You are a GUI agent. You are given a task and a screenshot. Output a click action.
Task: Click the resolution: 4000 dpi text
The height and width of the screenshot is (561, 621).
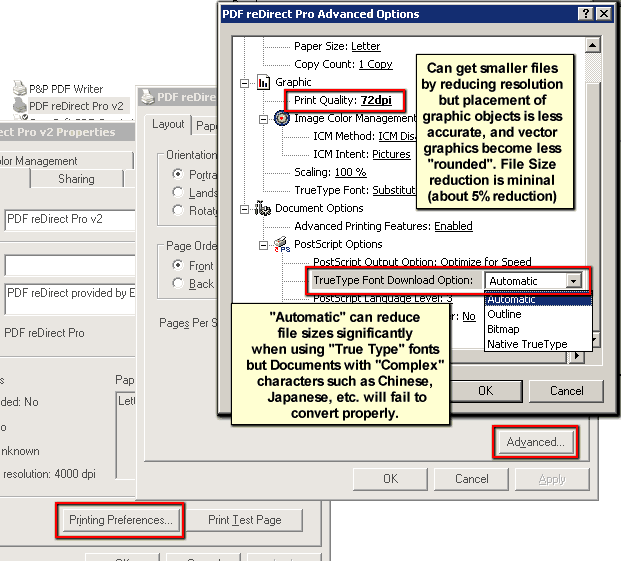click(x=49, y=474)
